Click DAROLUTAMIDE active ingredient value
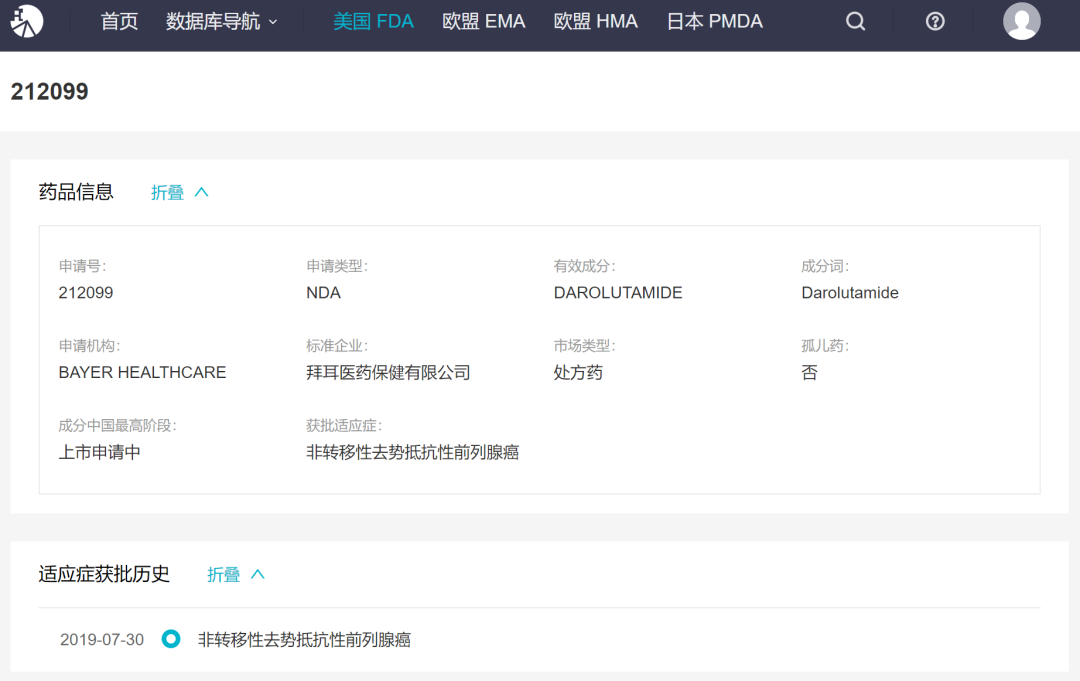This screenshot has width=1080, height=681. coord(618,293)
